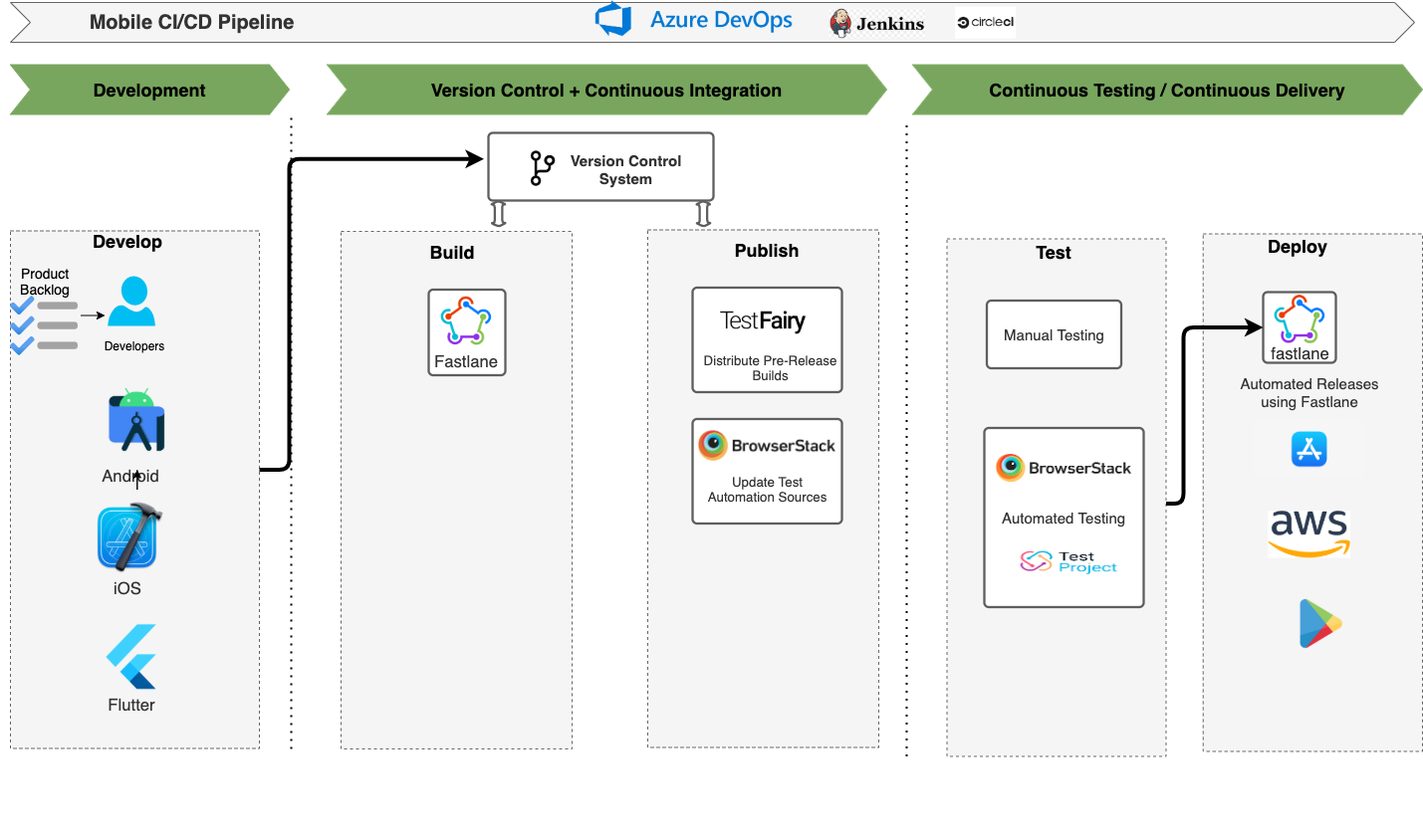Click the 'Develop' section heading

coord(127,242)
